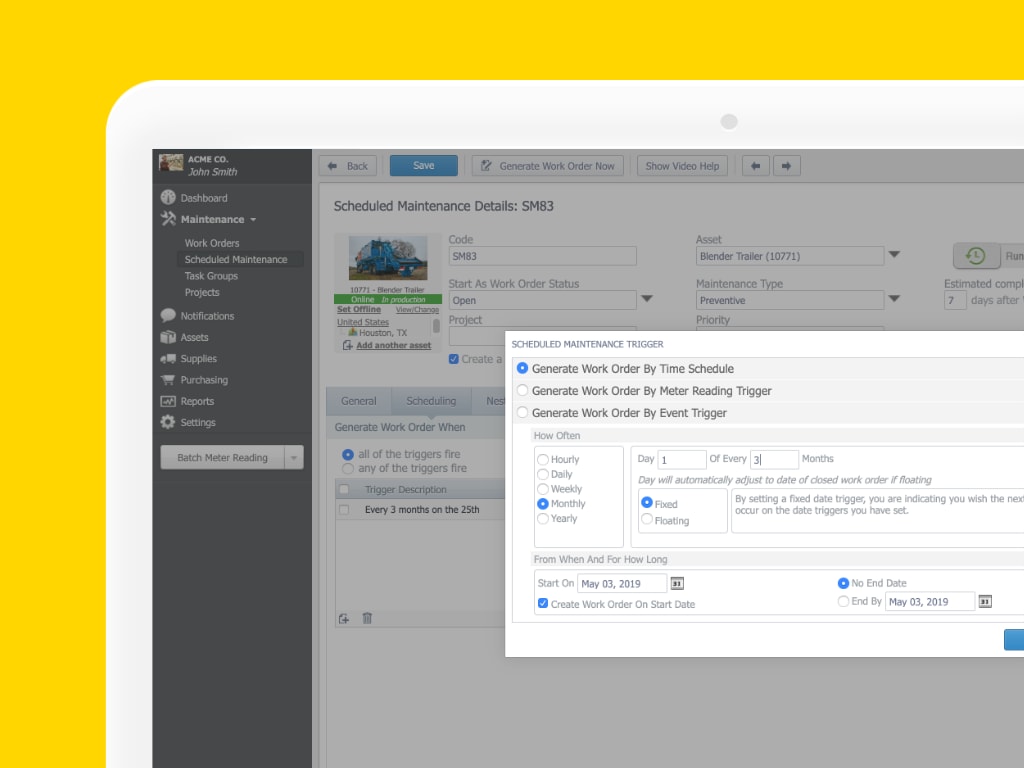This screenshot has height=768, width=1024.
Task: Select any of the triggers fire
Action: coord(347,469)
